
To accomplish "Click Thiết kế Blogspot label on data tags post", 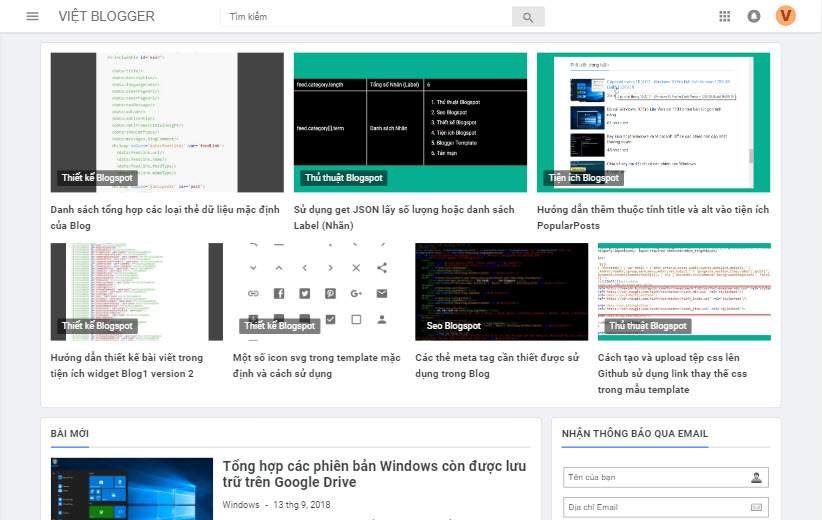I will click(97, 178).
